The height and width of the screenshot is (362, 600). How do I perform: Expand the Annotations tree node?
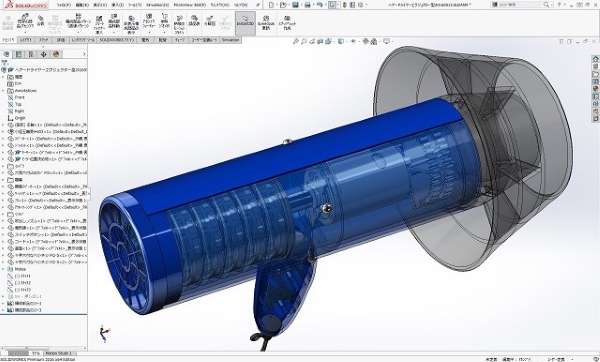[x=3, y=91]
